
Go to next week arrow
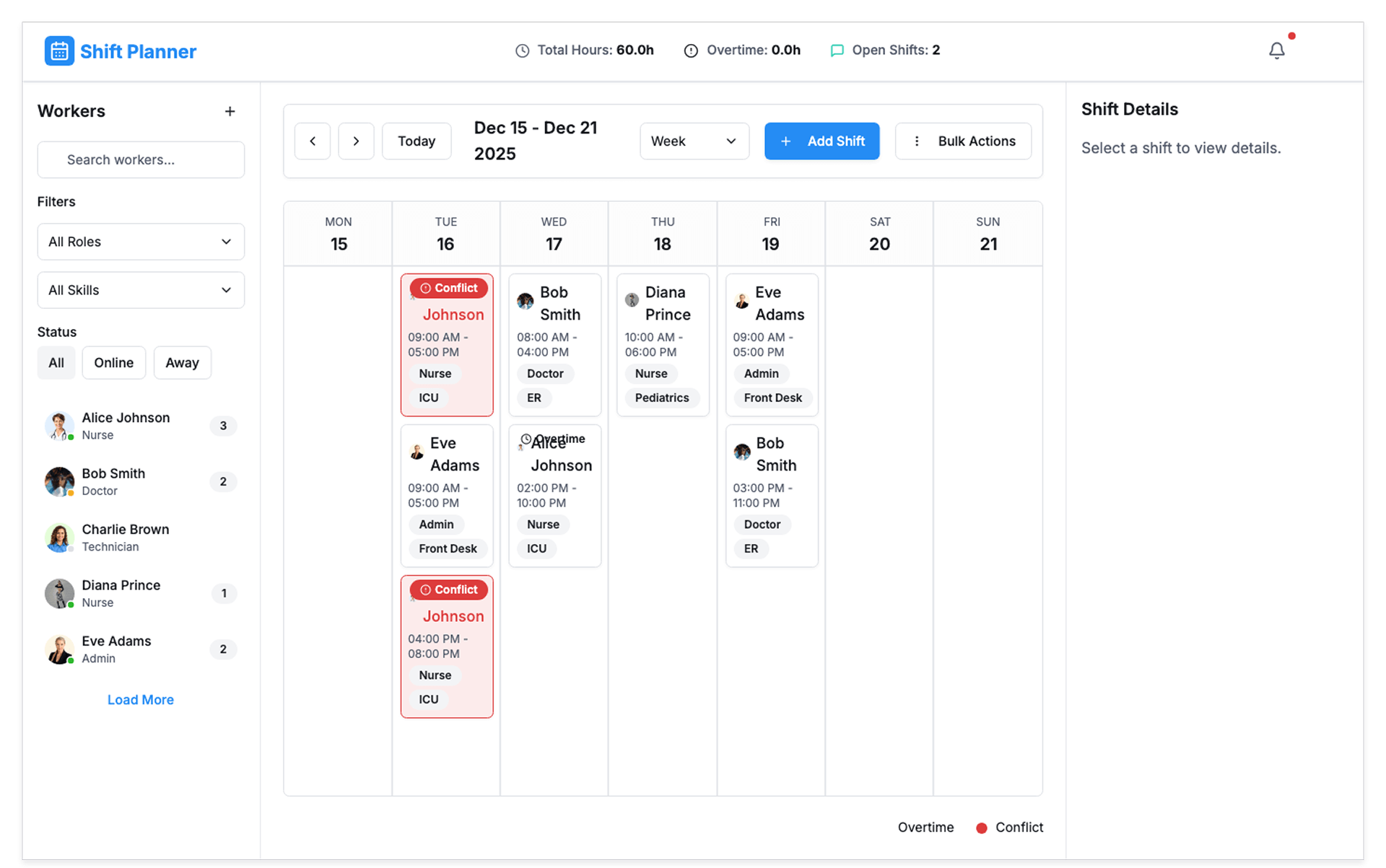[x=356, y=141]
